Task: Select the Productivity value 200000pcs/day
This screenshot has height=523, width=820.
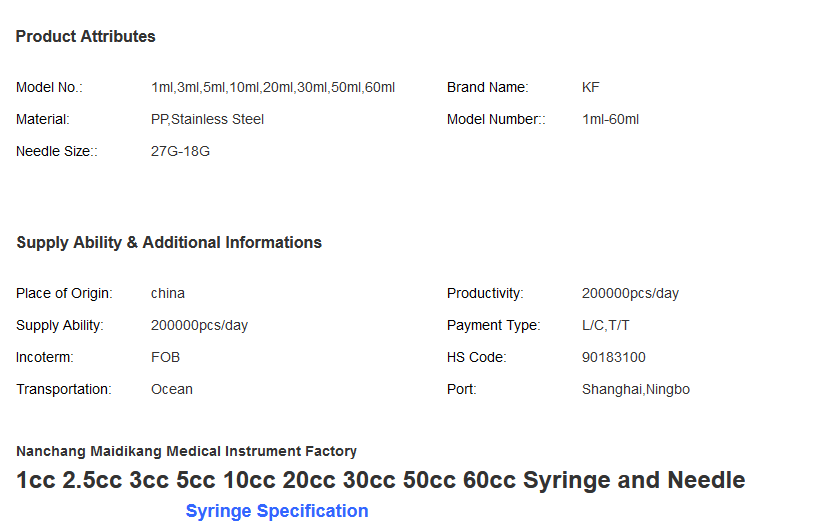Action: [630, 293]
